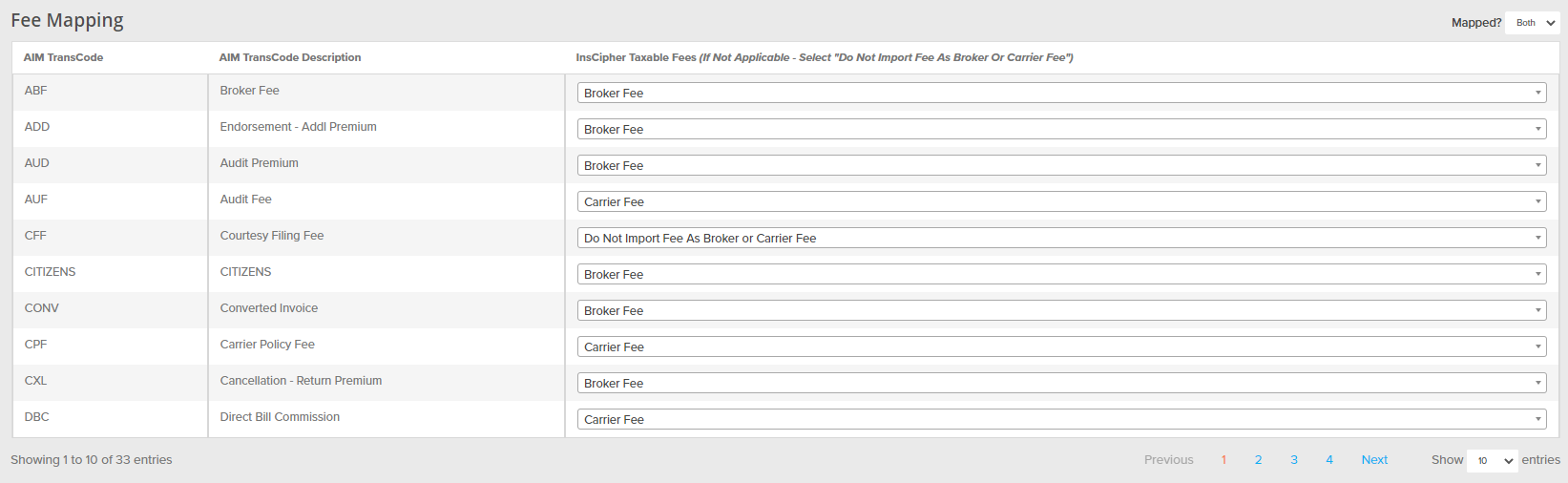Click the Next page link
Viewport: 1568px width, 483px height.
pos(1374,460)
